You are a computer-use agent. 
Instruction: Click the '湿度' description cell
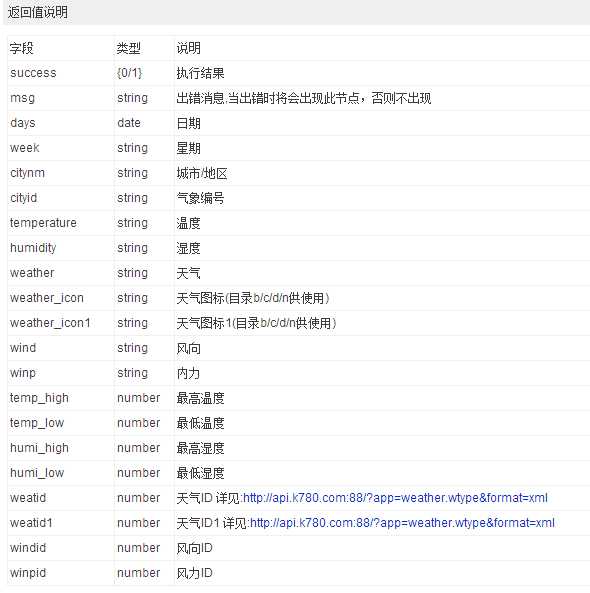tap(188, 248)
